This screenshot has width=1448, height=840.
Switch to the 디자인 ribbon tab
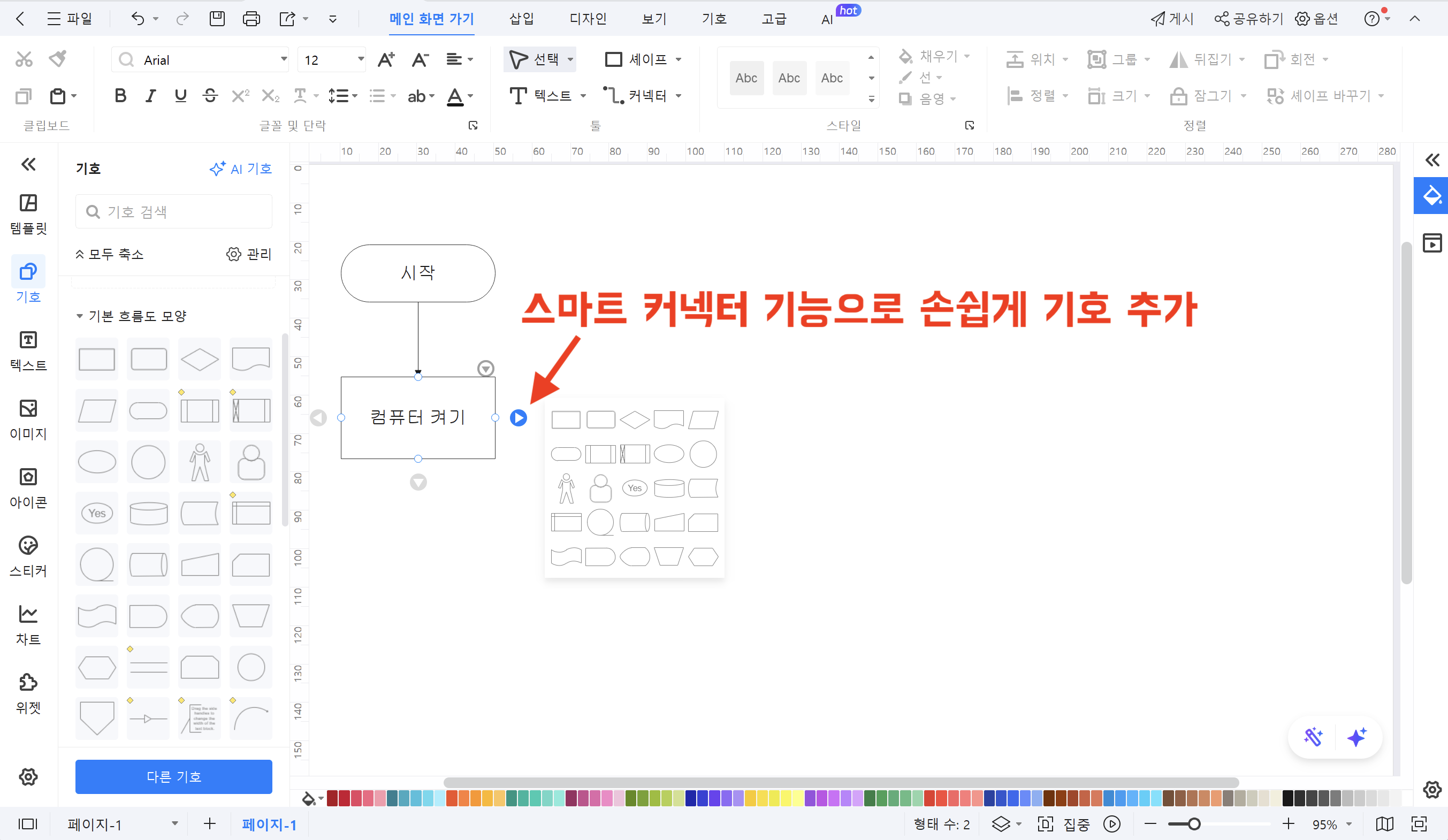(588, 19)
